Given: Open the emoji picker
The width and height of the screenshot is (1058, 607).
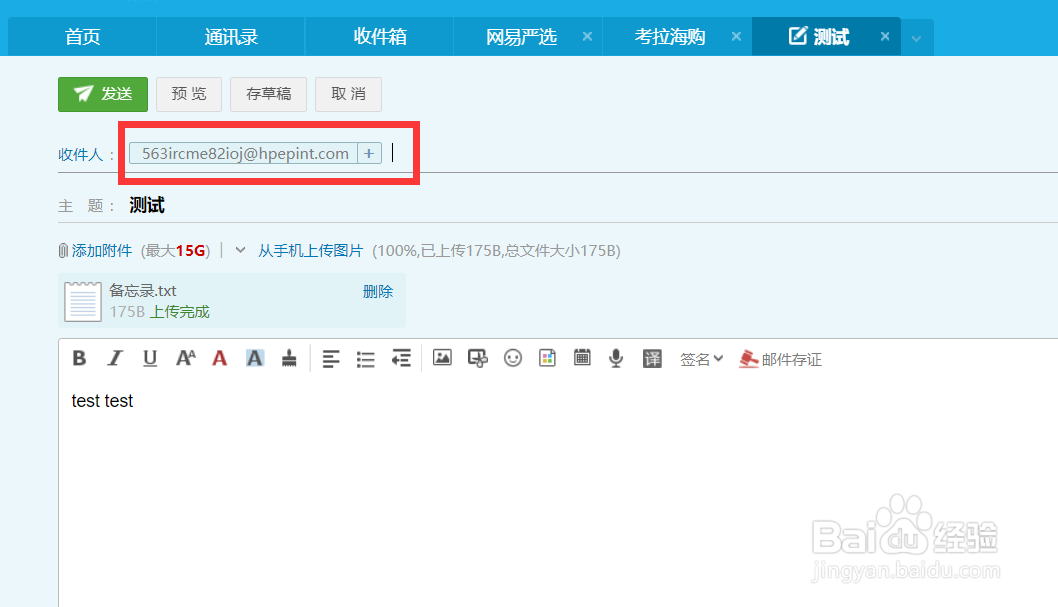Looking at the screenshot, I should click(513, 358).
